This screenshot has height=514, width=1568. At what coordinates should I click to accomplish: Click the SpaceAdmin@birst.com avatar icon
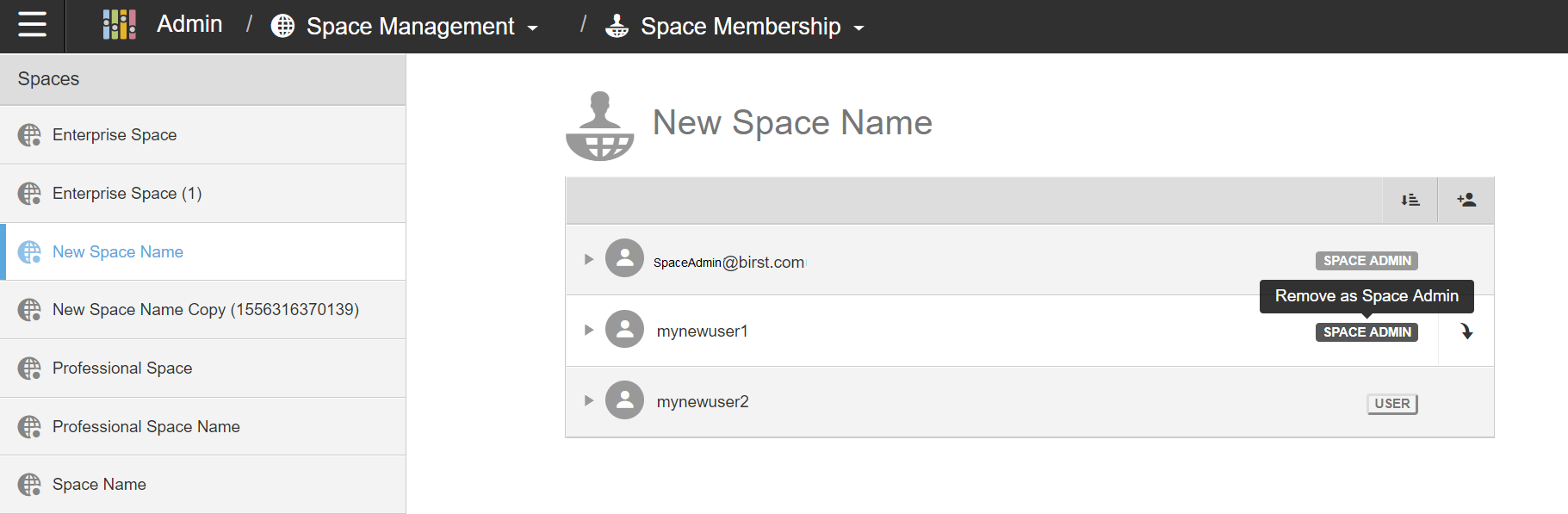[x=624, y=258]
